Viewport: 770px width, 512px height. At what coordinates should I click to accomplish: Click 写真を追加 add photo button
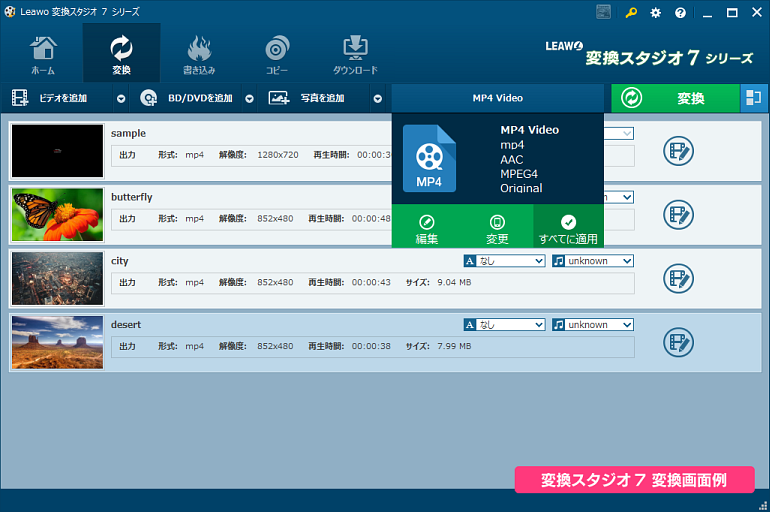tap(314, 98)
